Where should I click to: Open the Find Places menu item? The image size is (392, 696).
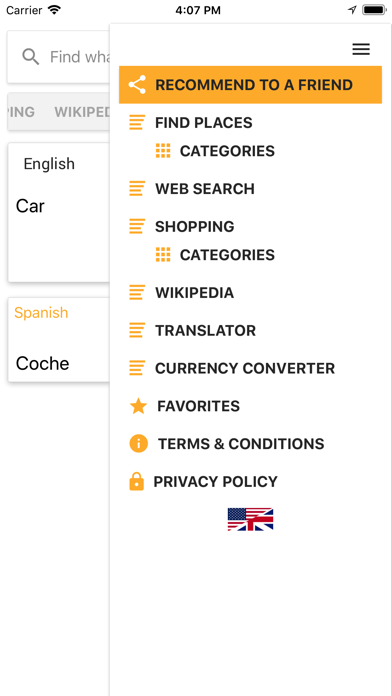[x=203, y=123]
